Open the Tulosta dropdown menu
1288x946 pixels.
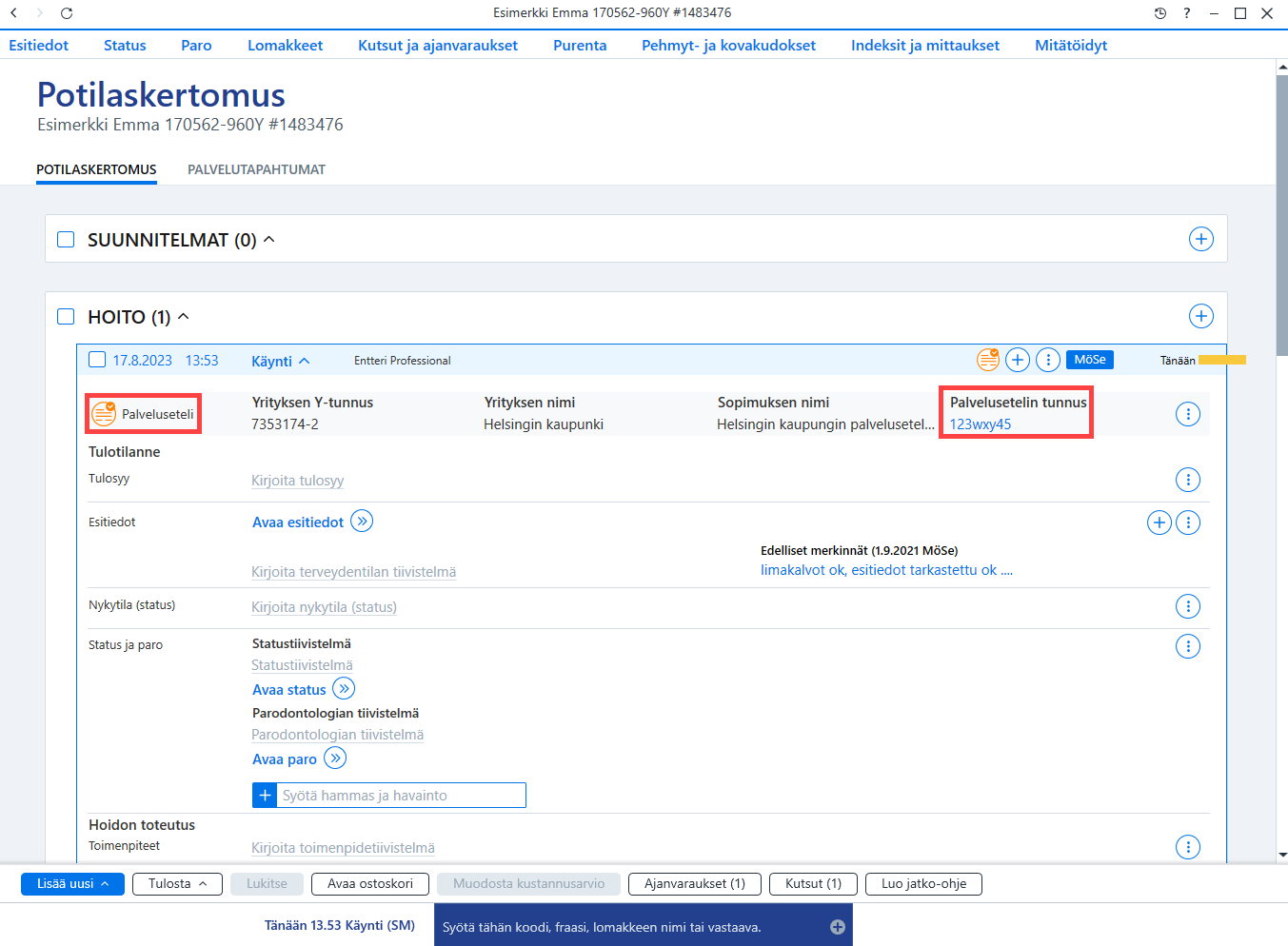click(177, 884)
